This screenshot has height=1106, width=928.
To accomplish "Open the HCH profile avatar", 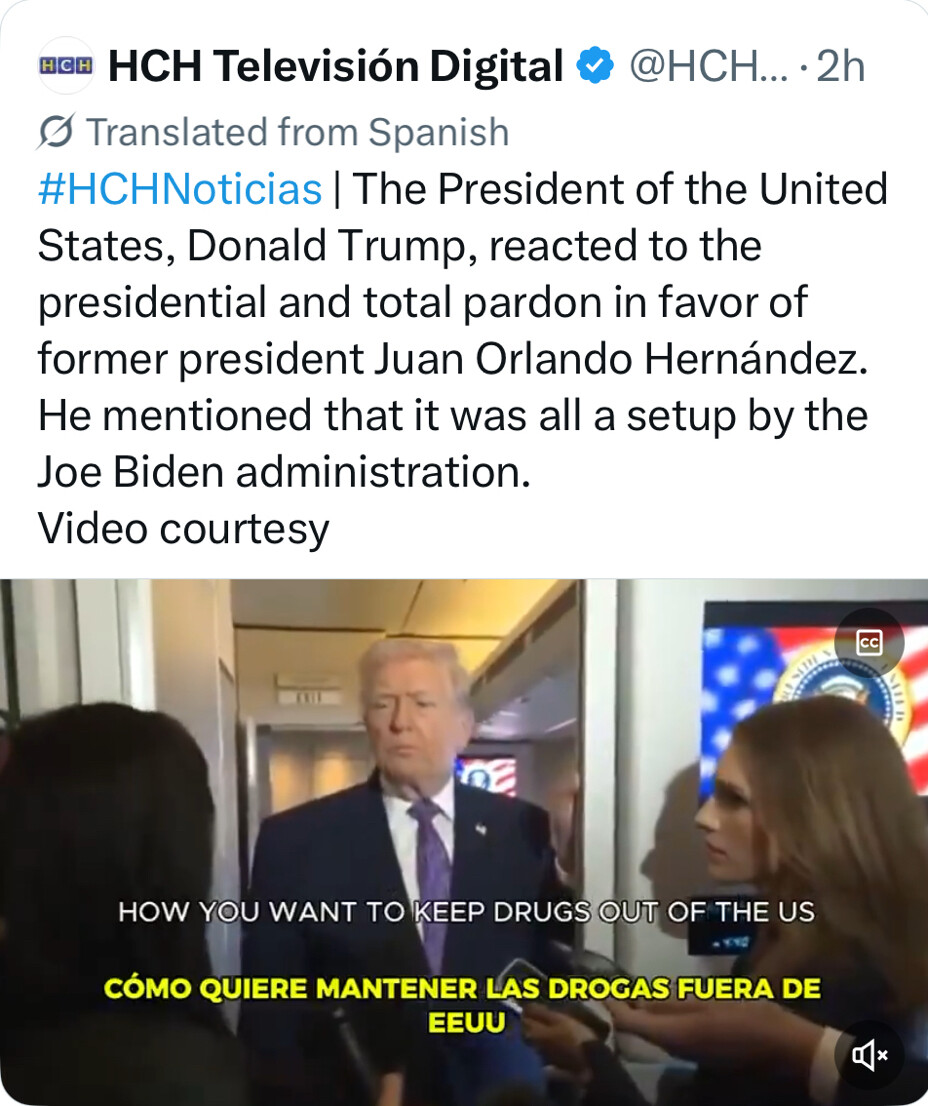I will click(65, 66).
